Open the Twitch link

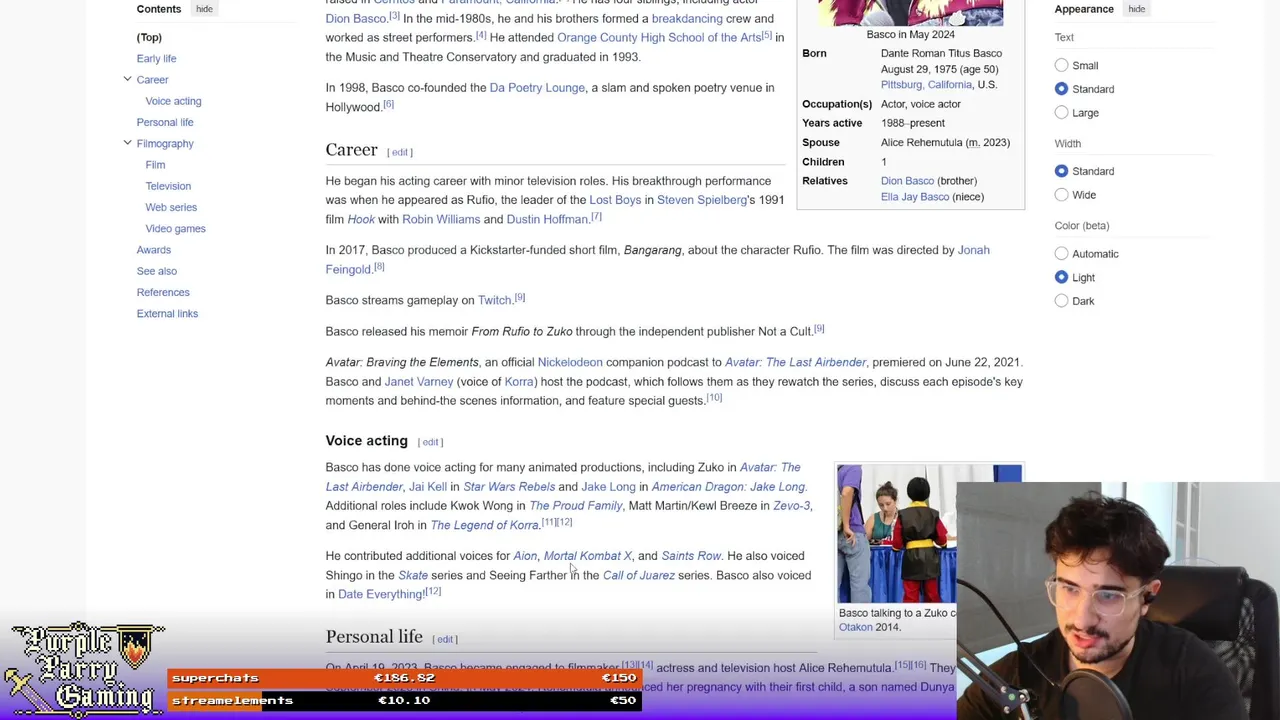point(494,300)
